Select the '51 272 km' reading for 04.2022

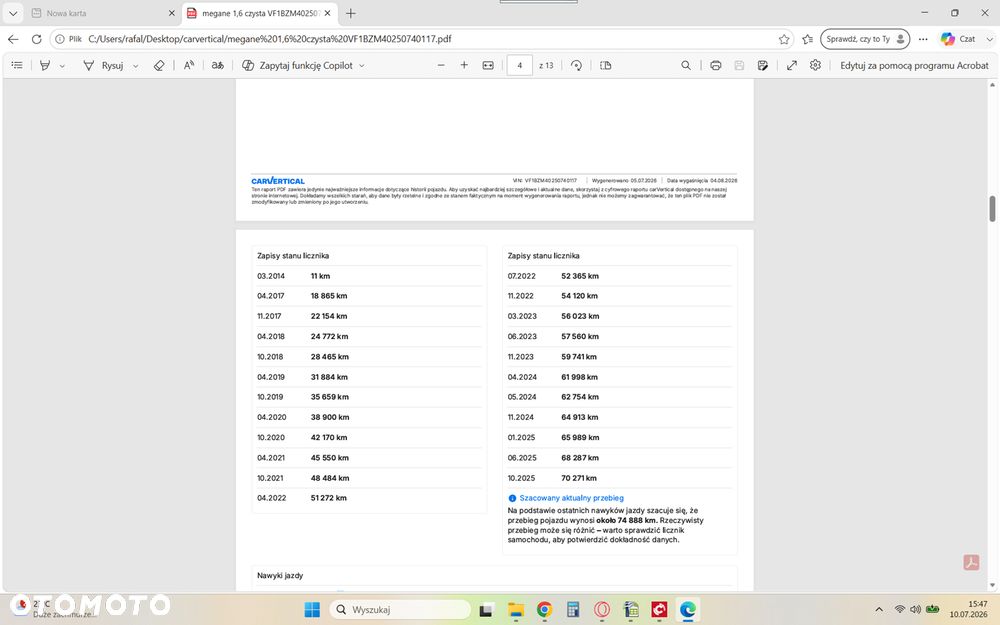[328, 498]
